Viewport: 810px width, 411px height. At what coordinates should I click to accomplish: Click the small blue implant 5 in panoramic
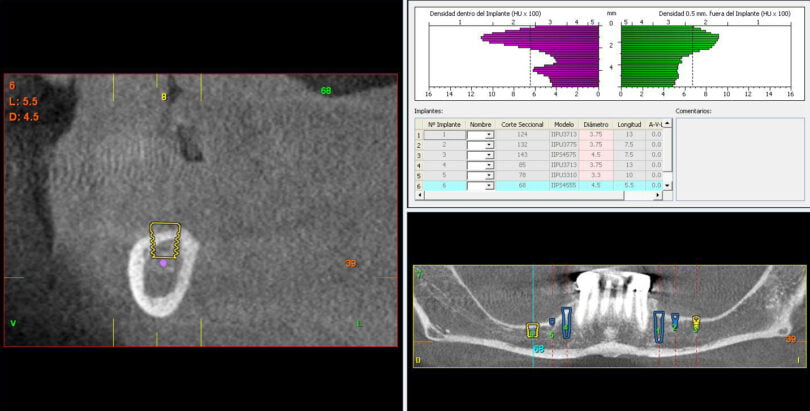point(551,322)
